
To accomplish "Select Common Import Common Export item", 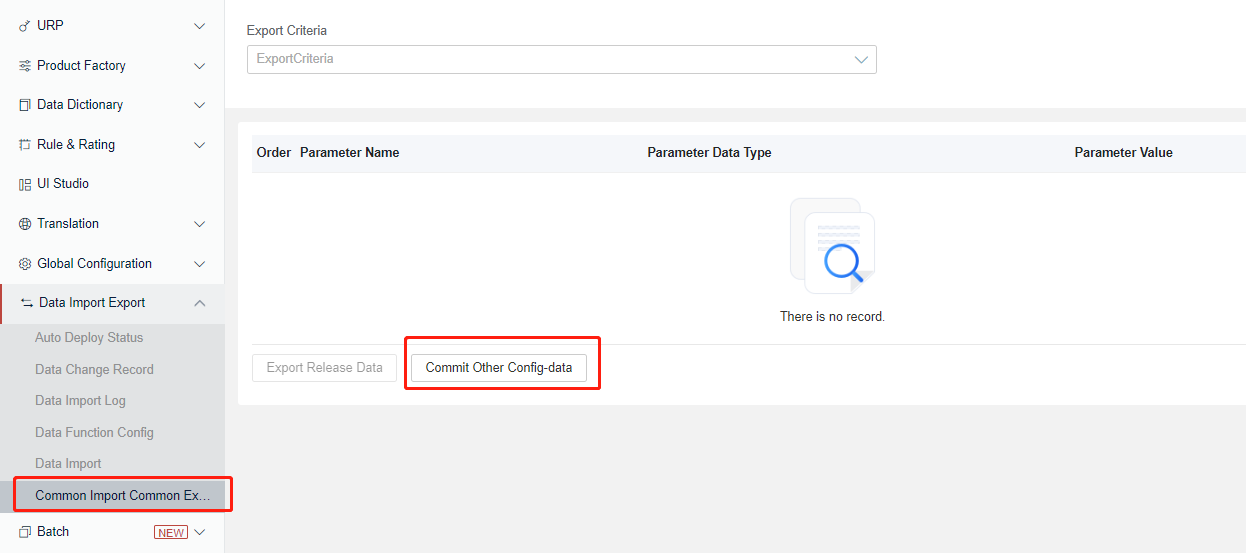I will click(122, 496).
